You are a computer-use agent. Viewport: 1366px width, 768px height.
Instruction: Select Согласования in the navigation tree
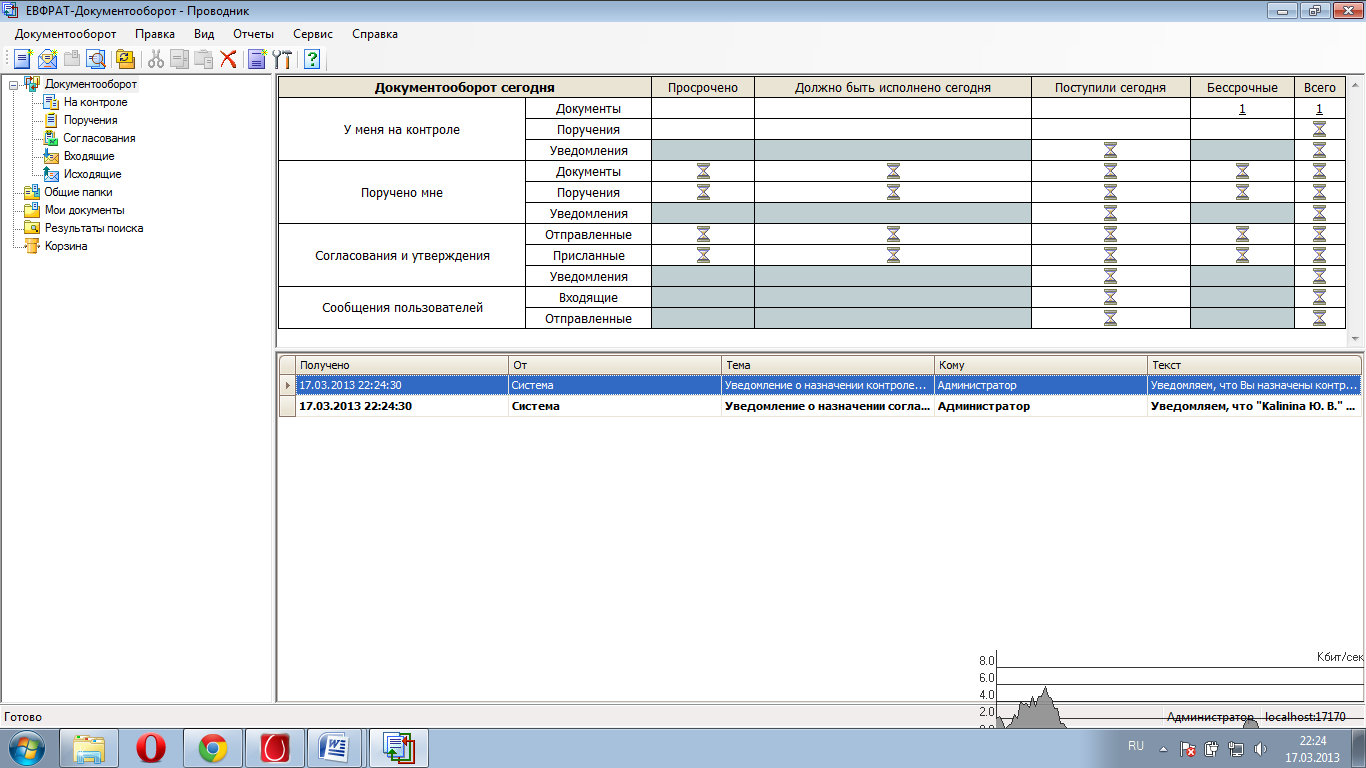click(99, 138)
